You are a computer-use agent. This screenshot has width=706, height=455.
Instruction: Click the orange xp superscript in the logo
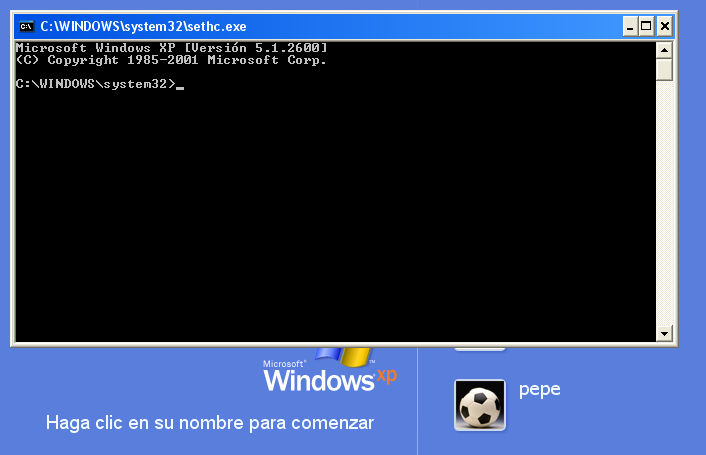pyautogui.click(x=387, y=375)
